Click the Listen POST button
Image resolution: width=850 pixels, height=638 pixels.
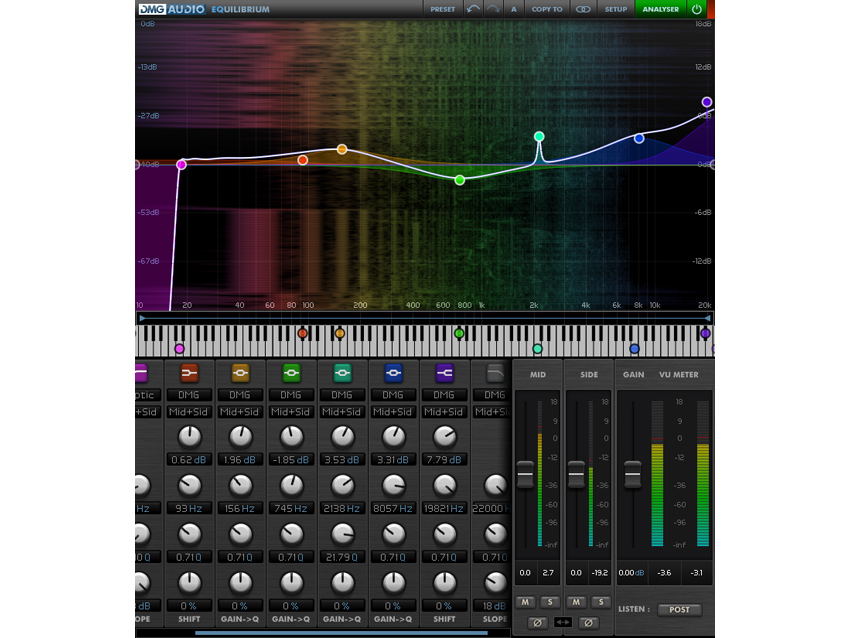(679, 610)
